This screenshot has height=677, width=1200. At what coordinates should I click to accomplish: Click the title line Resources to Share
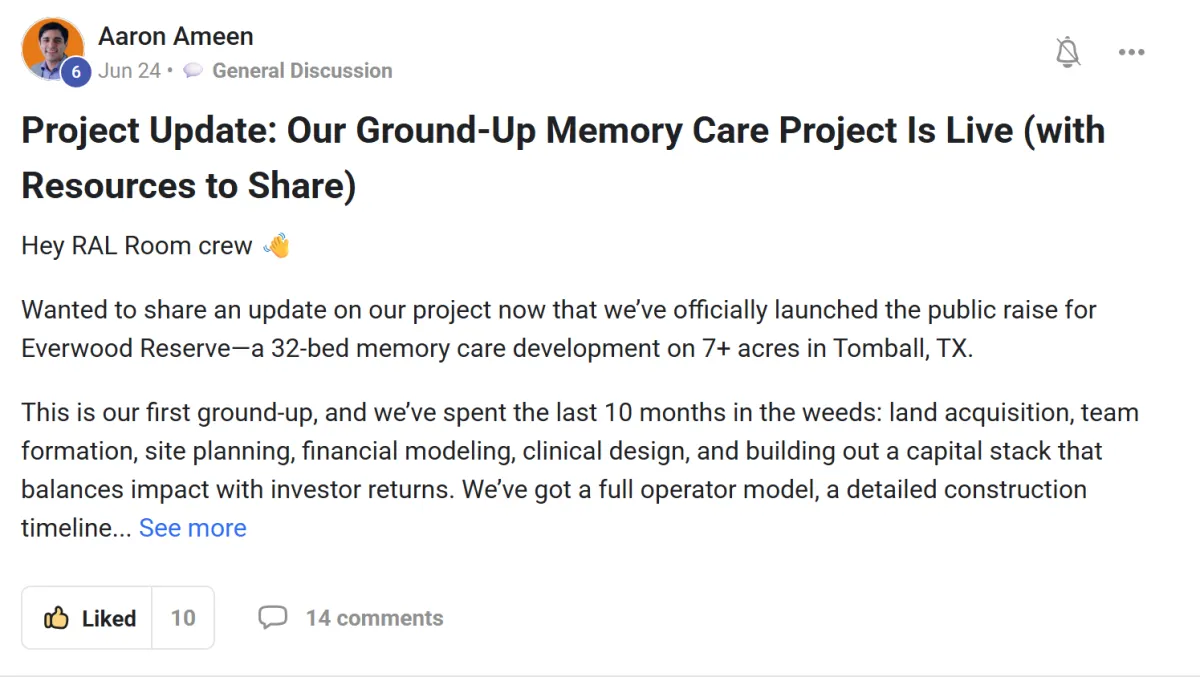189,186
